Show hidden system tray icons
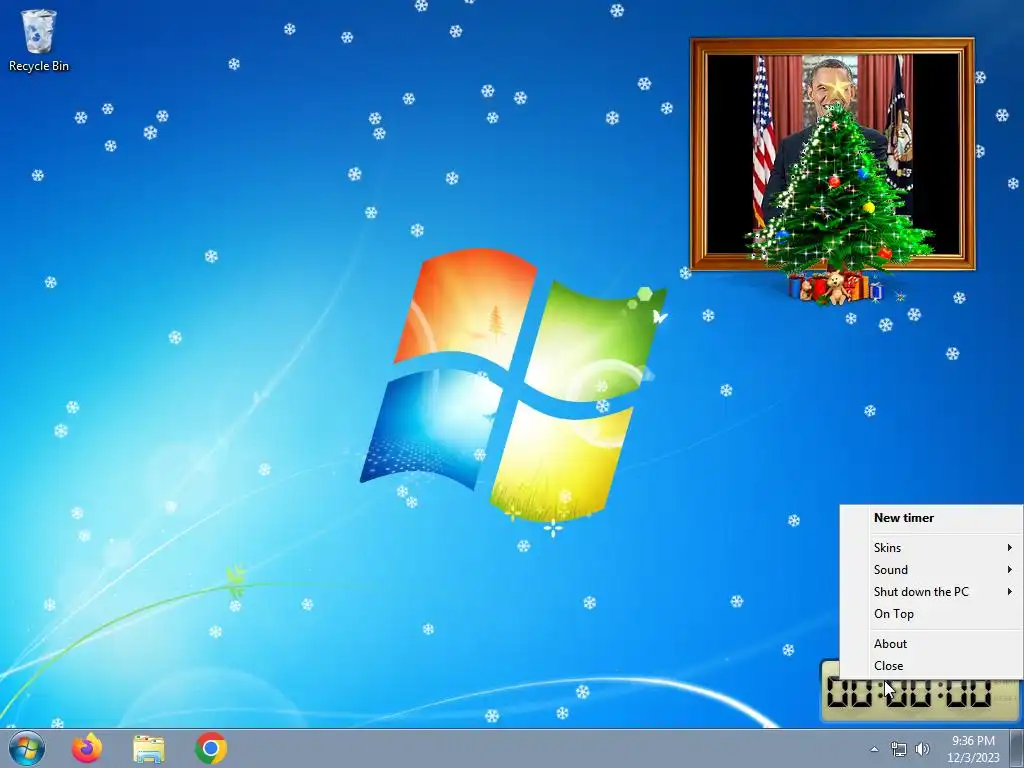The height and width of the screenshot is (768, 1024). tap(874, 749)
